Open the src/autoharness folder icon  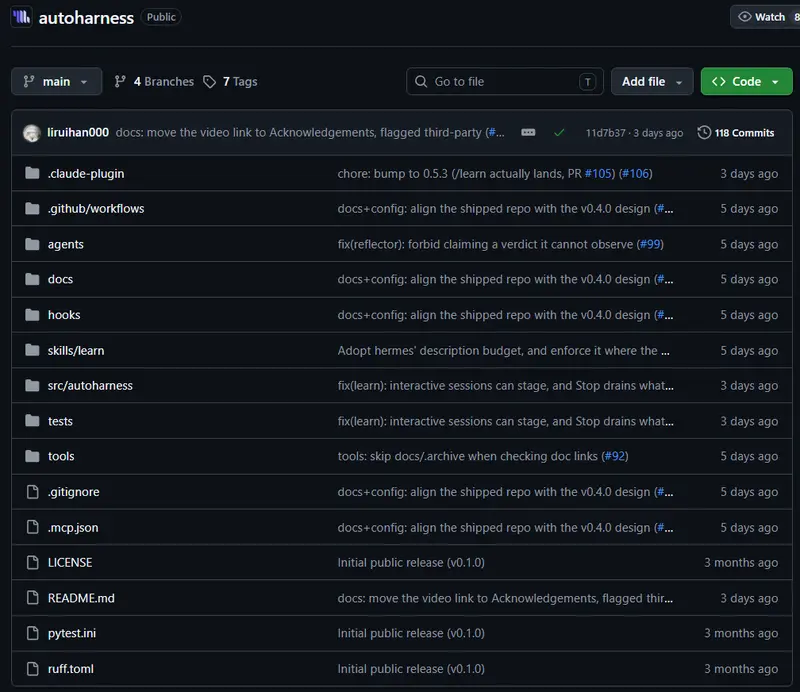[32, 386]
